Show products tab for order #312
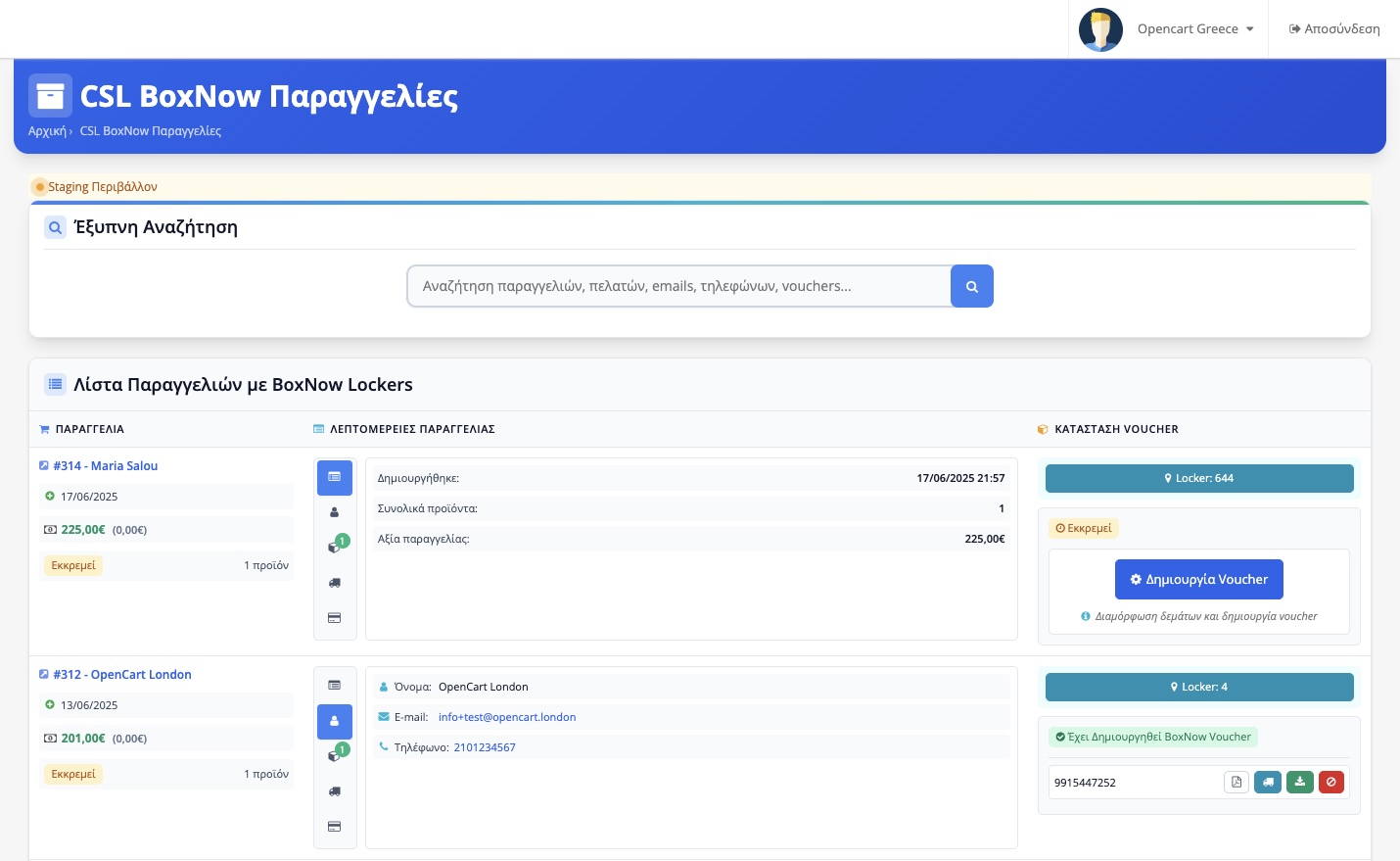This screenshot has height=861, width=1400. click(x=335, y=756)
